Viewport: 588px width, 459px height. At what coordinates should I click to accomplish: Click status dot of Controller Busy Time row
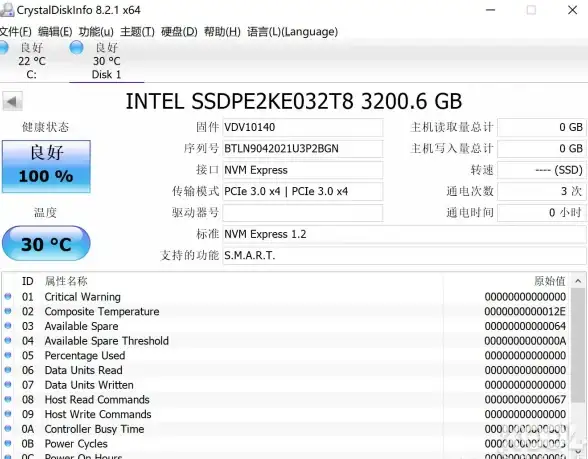click(8, 428)
